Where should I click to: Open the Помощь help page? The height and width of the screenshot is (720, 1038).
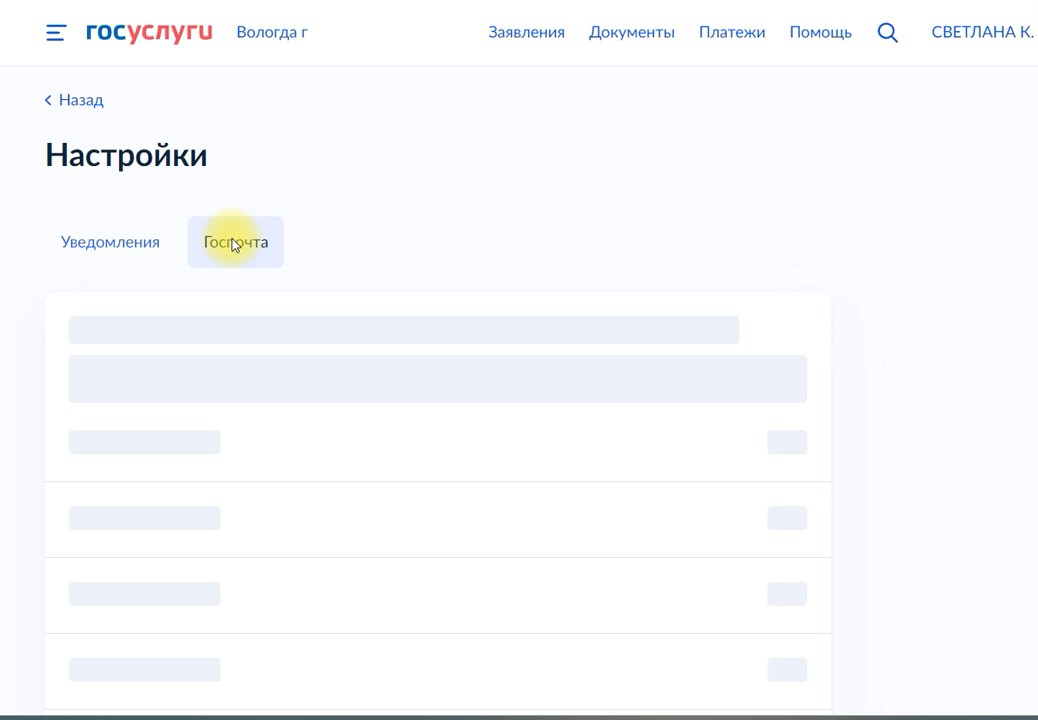[820, 32]
